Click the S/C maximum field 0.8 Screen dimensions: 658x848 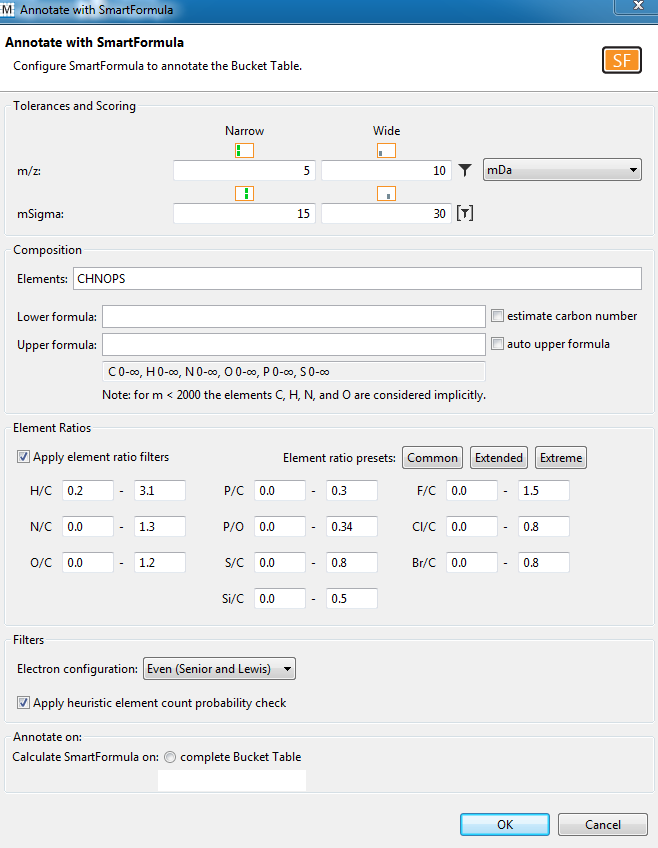[x=352, y=562]
